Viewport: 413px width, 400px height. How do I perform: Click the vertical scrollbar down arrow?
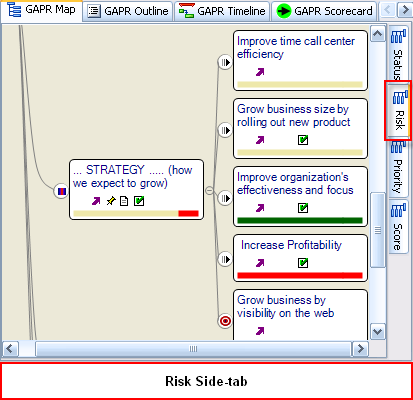[x=378, y=332]
